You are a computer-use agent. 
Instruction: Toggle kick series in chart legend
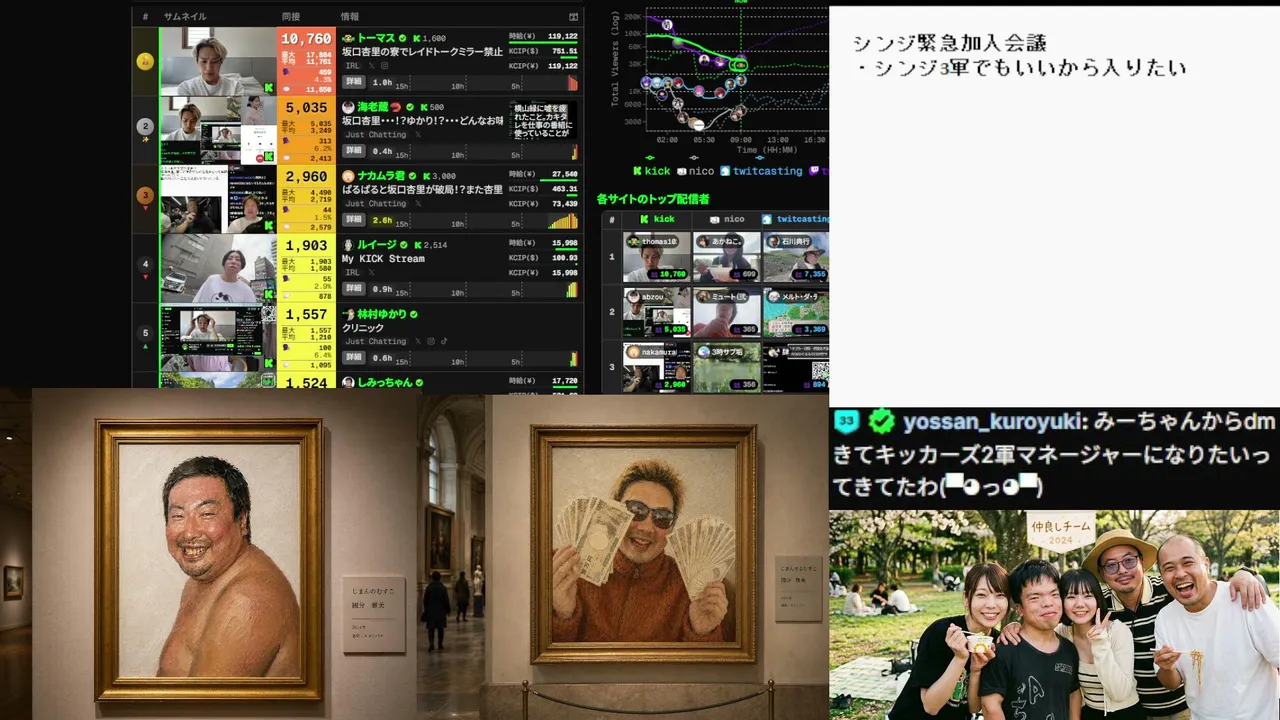tap(652, 171)
